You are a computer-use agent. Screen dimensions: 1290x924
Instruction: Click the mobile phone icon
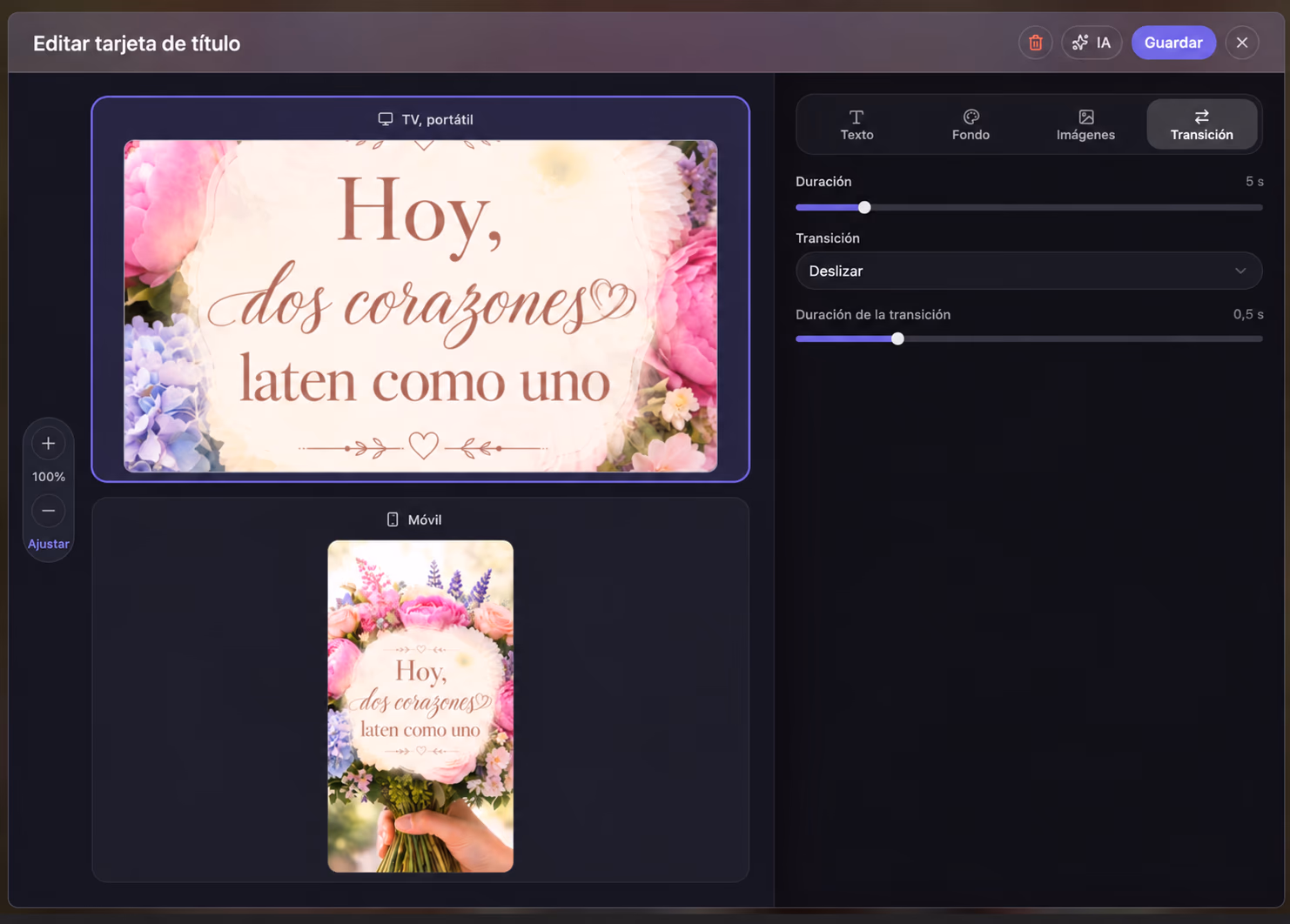(393, 519)
